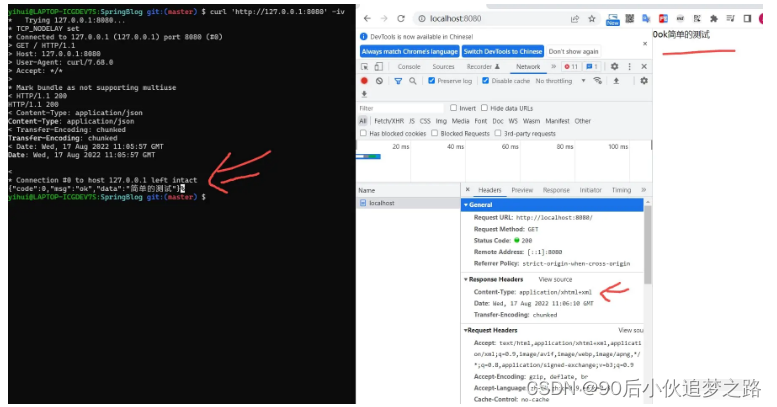This screenshot has height=407, width=777.
Task: Click Always match Chrome's language
Action: pos(409,52)
